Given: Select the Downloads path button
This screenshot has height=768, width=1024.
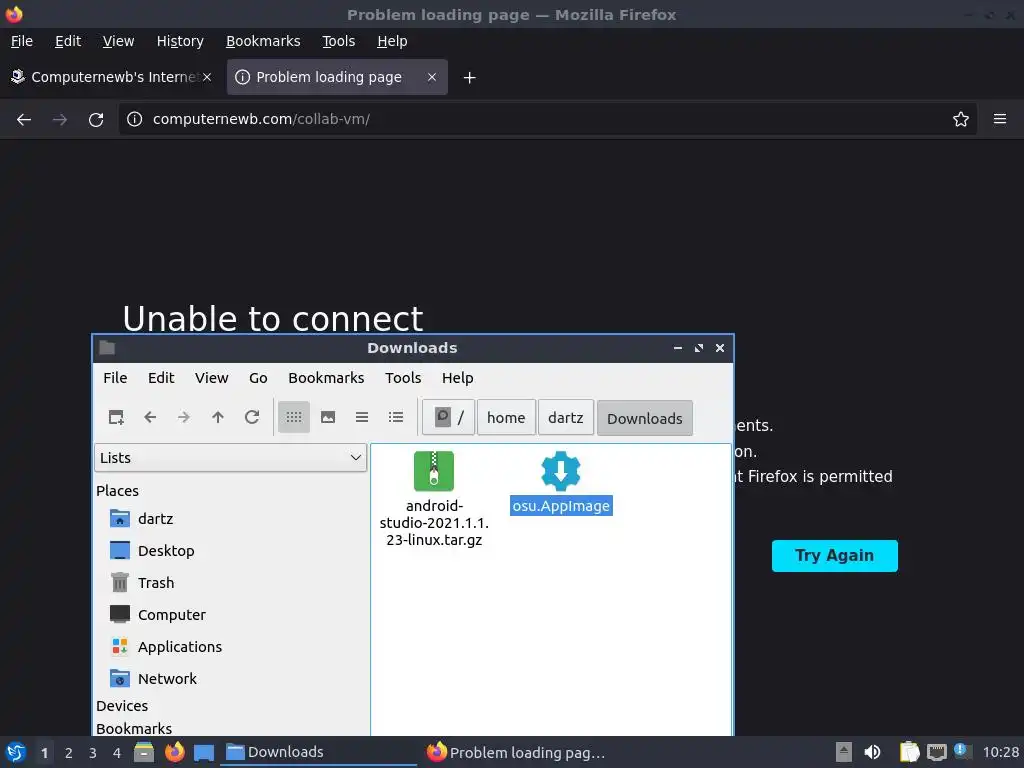Looking at the screenshot, I should click(x=645, y=418).
